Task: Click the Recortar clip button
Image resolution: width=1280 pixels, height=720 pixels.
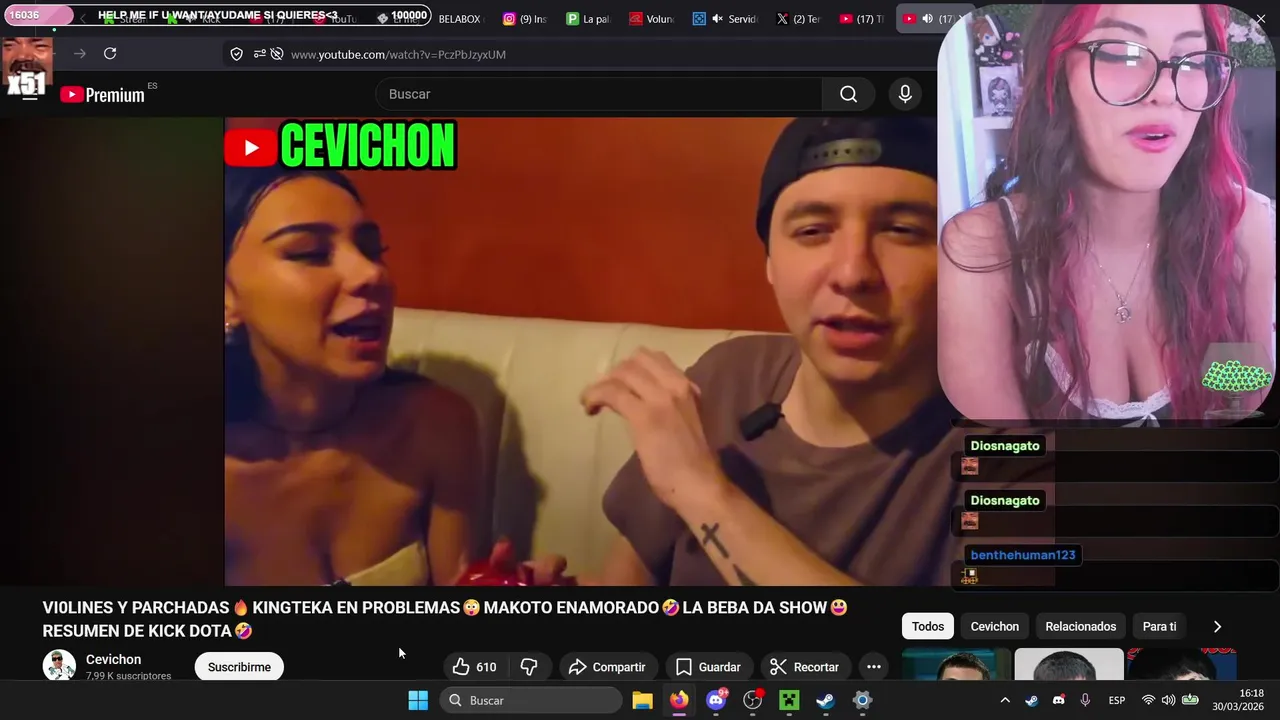Action: pyautogui.click(x=804, y=667)
